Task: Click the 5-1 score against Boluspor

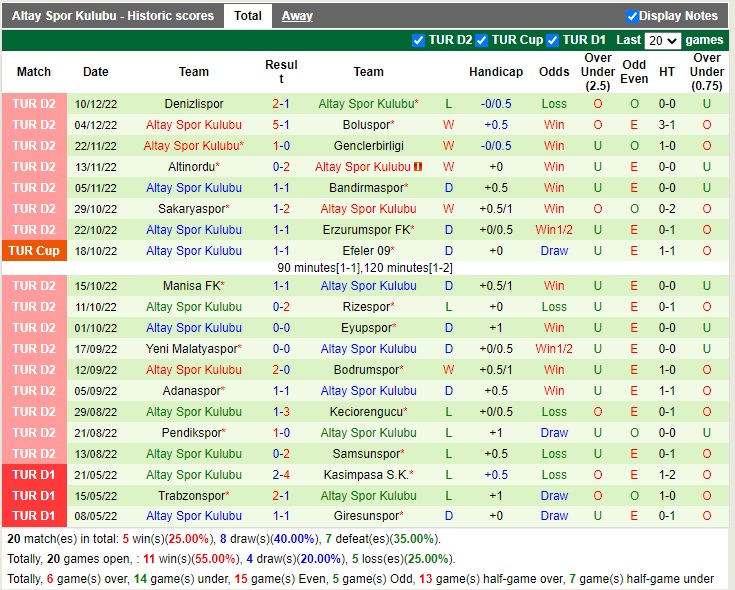Action: pos(281,125)
